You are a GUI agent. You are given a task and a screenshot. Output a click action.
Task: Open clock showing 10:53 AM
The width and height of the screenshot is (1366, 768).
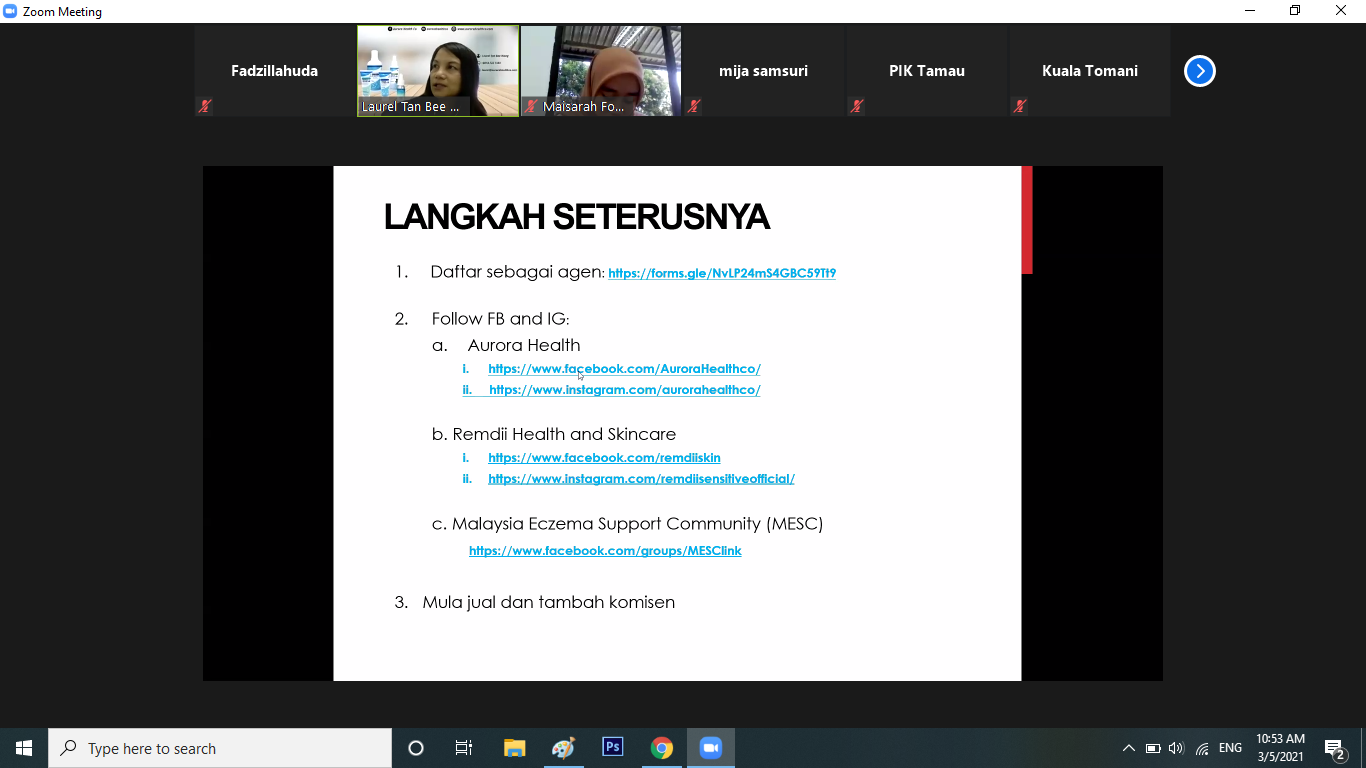click(x=1280, y=748)
